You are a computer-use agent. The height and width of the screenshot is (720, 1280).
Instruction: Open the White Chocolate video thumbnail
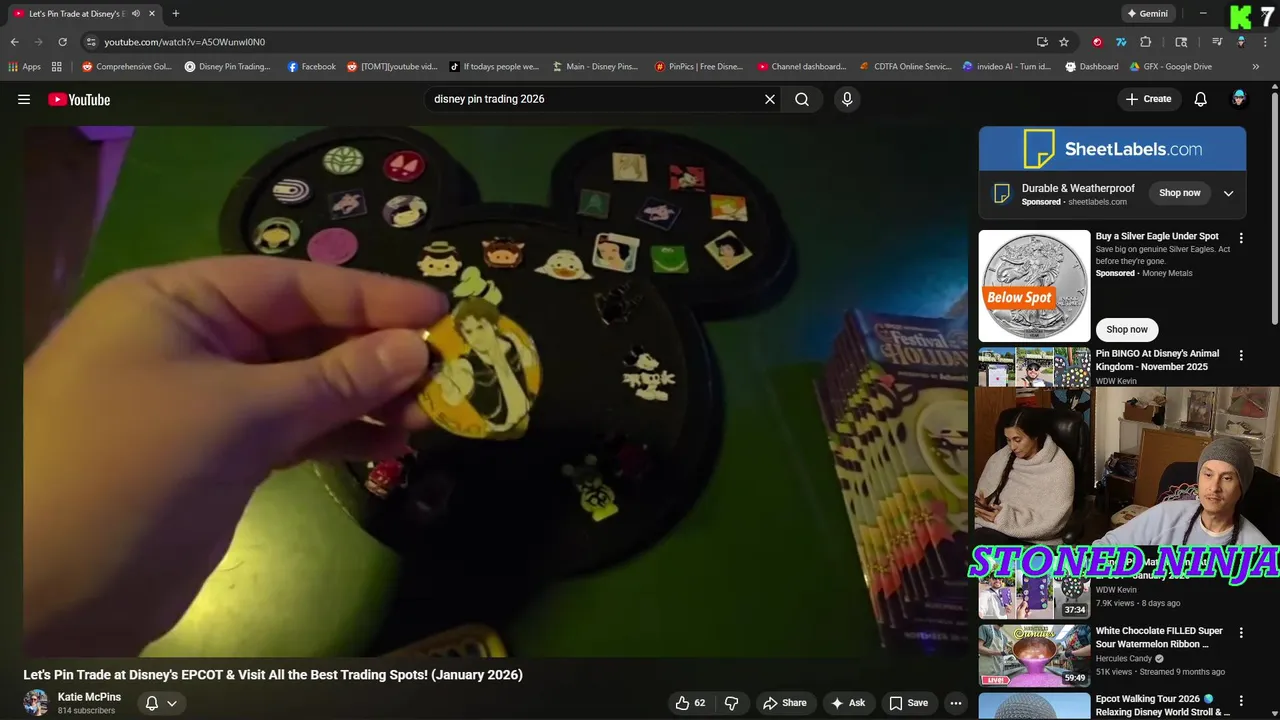[x=1034, y=655]
